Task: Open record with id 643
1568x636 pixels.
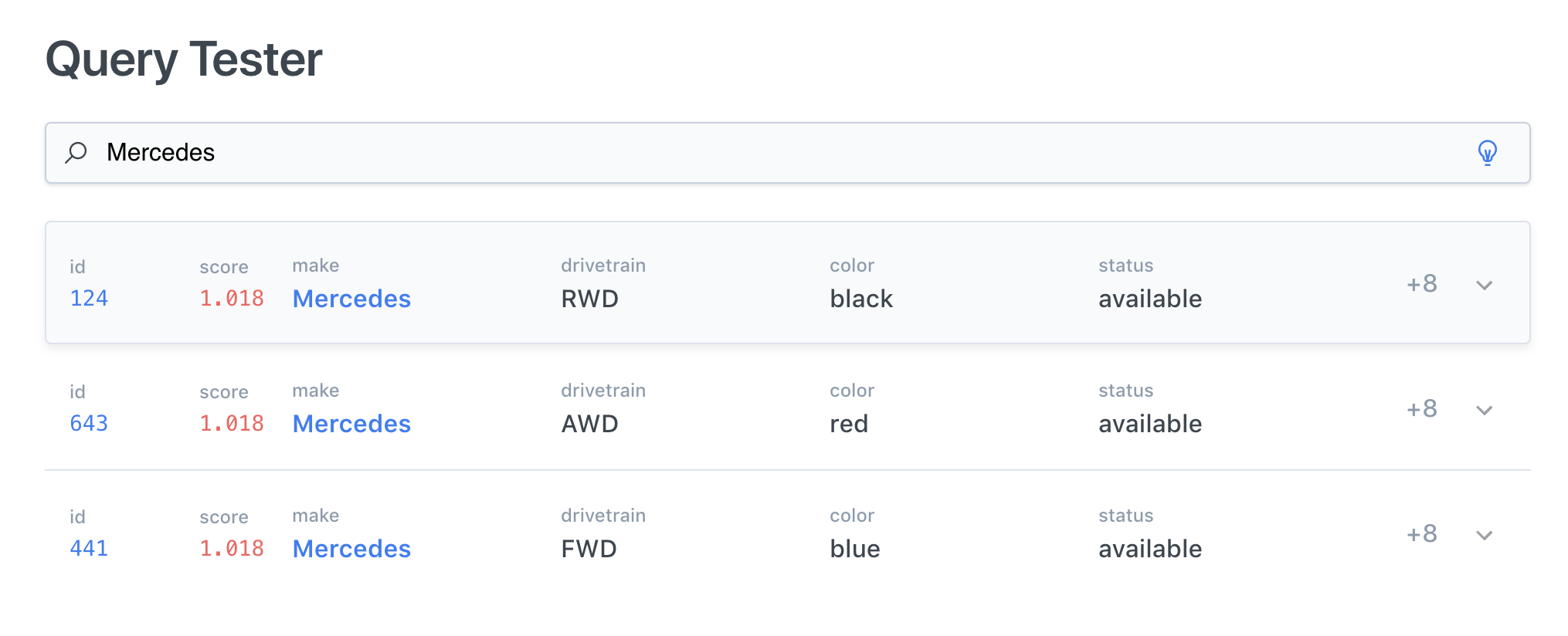Action: 89,423
